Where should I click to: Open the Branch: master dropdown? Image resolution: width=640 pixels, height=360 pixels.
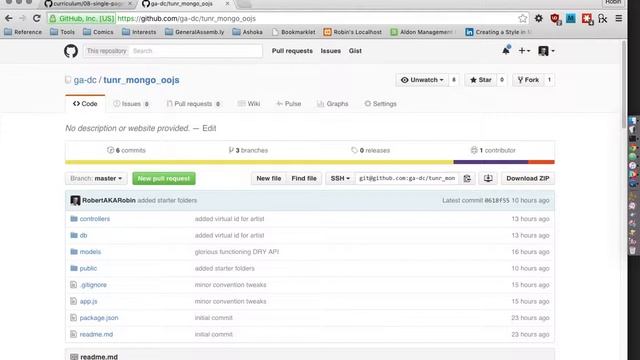[96, 178]
